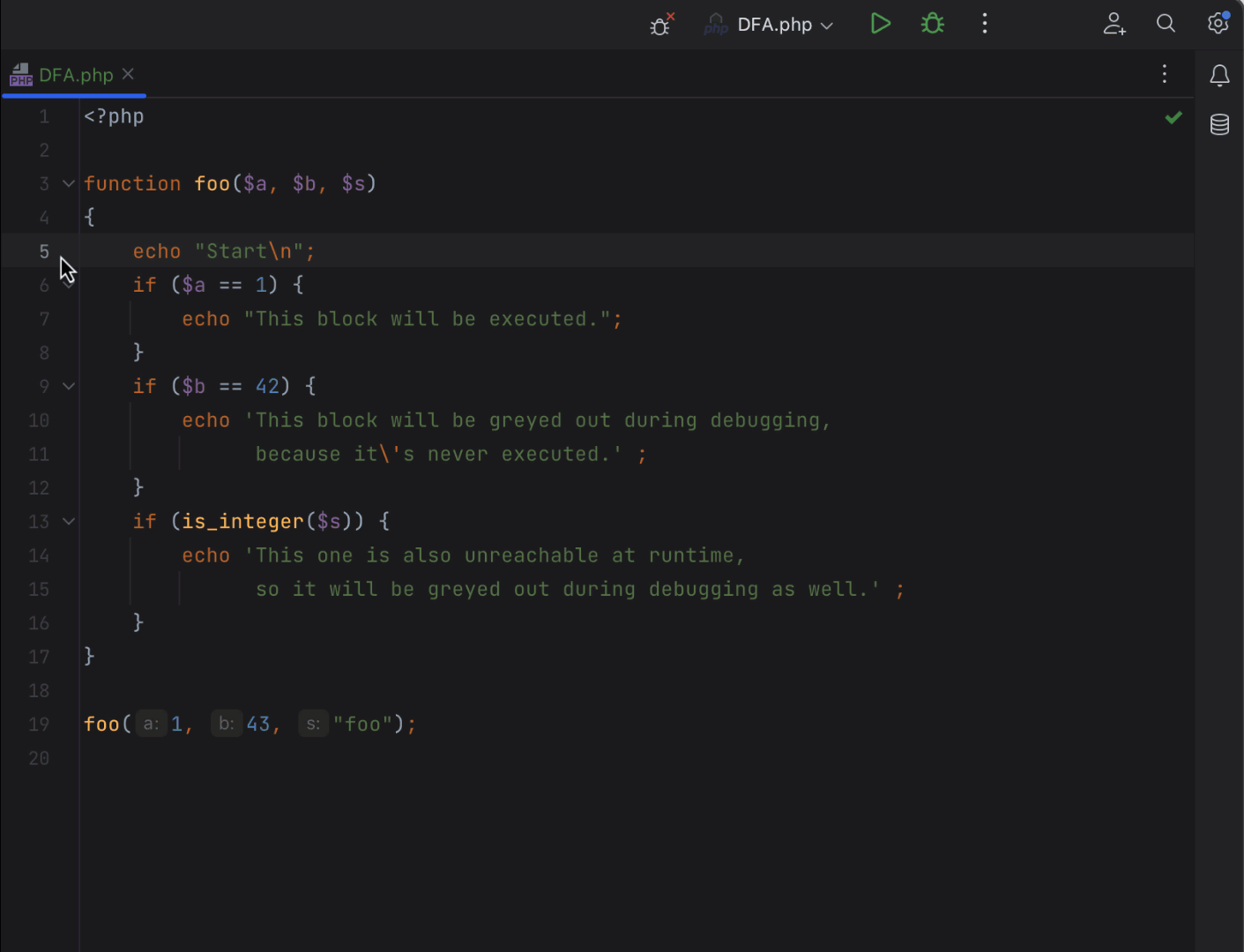
Task: Toggle breakpoint on line 7 gutter
Action: pyautogui.click(x=43, y=319)
